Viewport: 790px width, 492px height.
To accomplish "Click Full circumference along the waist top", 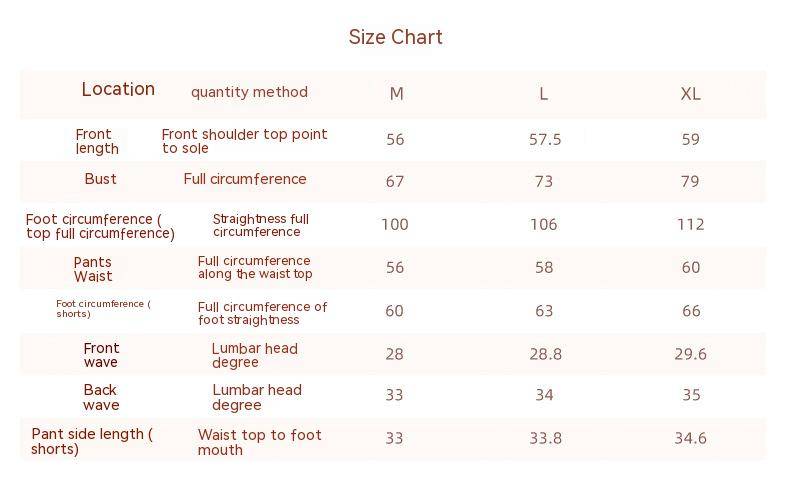I will coord(255,267).
